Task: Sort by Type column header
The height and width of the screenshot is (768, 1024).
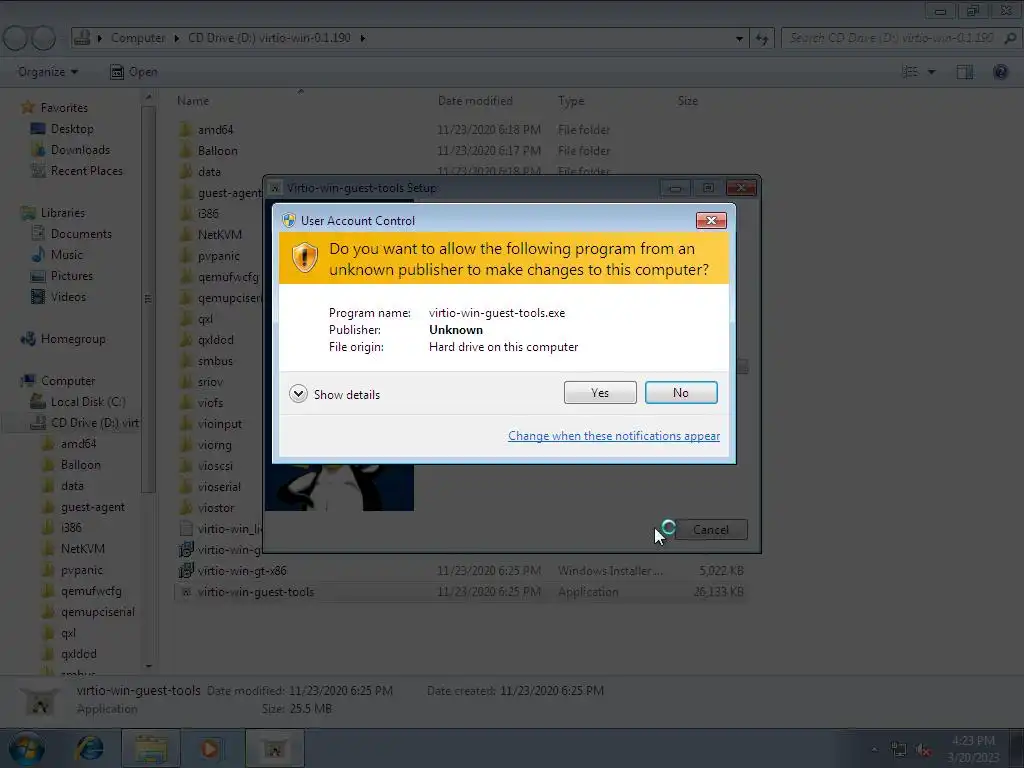Action: [571, 101]
